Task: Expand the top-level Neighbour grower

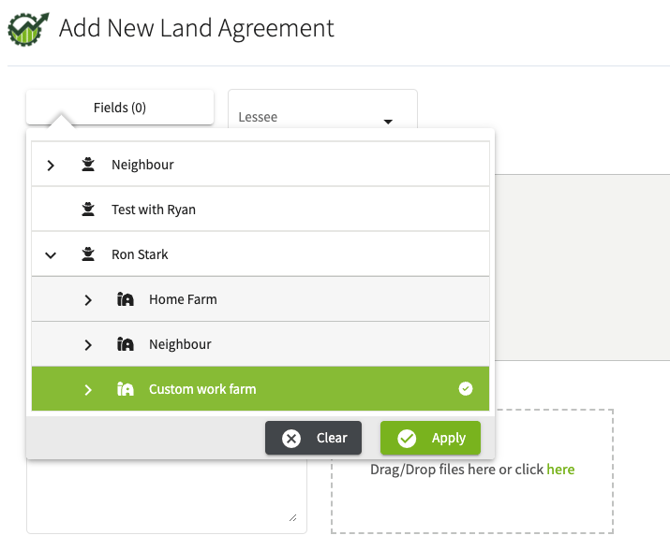Action: (51, 165)
